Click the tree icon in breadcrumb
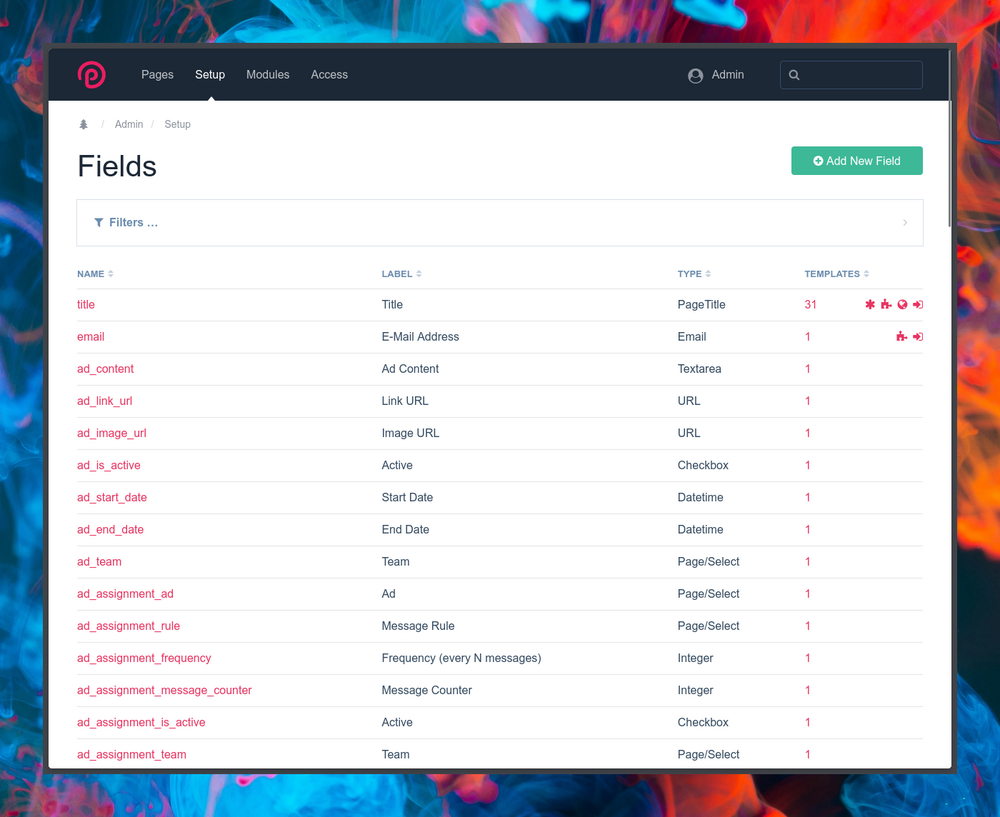The width and height of the screenshot is (1000, 817). [84, 125]
